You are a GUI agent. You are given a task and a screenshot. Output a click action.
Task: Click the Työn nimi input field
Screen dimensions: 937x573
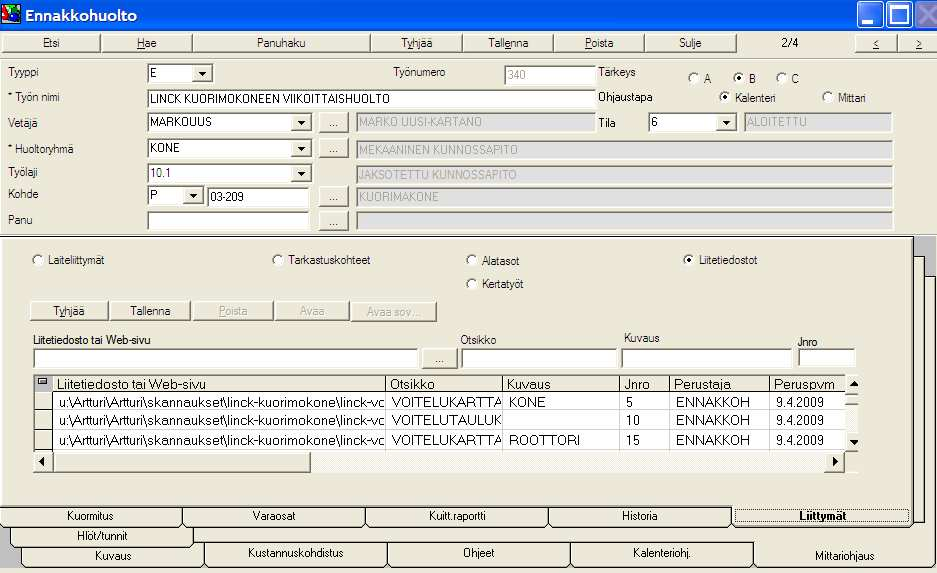pyautogui.click(x=370, y=99)
